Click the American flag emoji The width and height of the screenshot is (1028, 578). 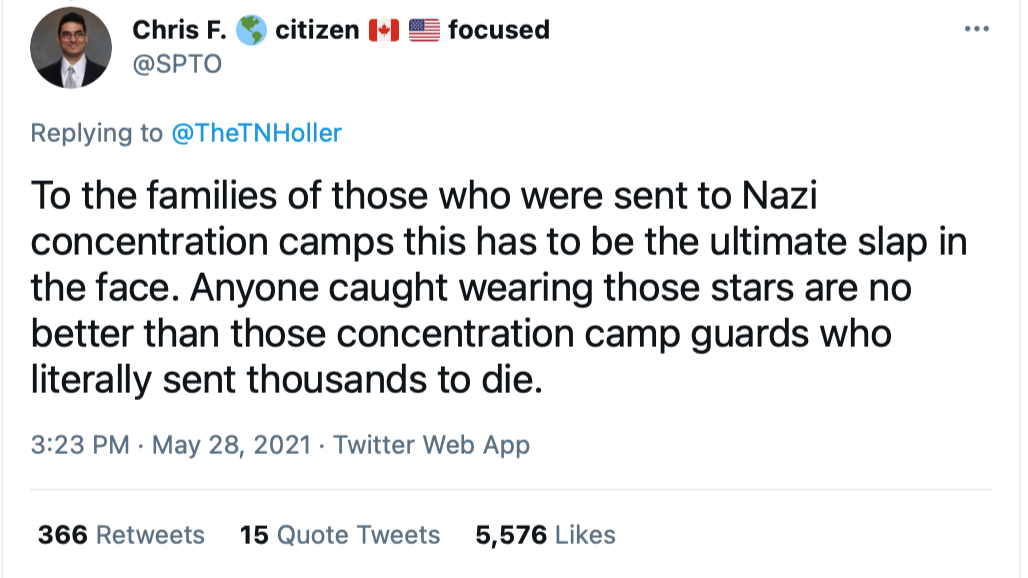pos(424,30)
